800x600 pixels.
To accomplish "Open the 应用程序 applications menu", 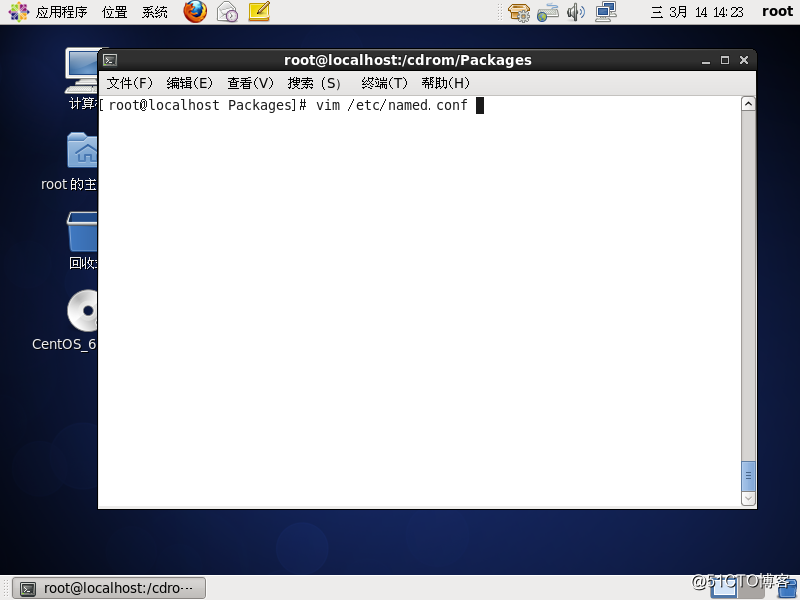I will (x=61, y=12).
